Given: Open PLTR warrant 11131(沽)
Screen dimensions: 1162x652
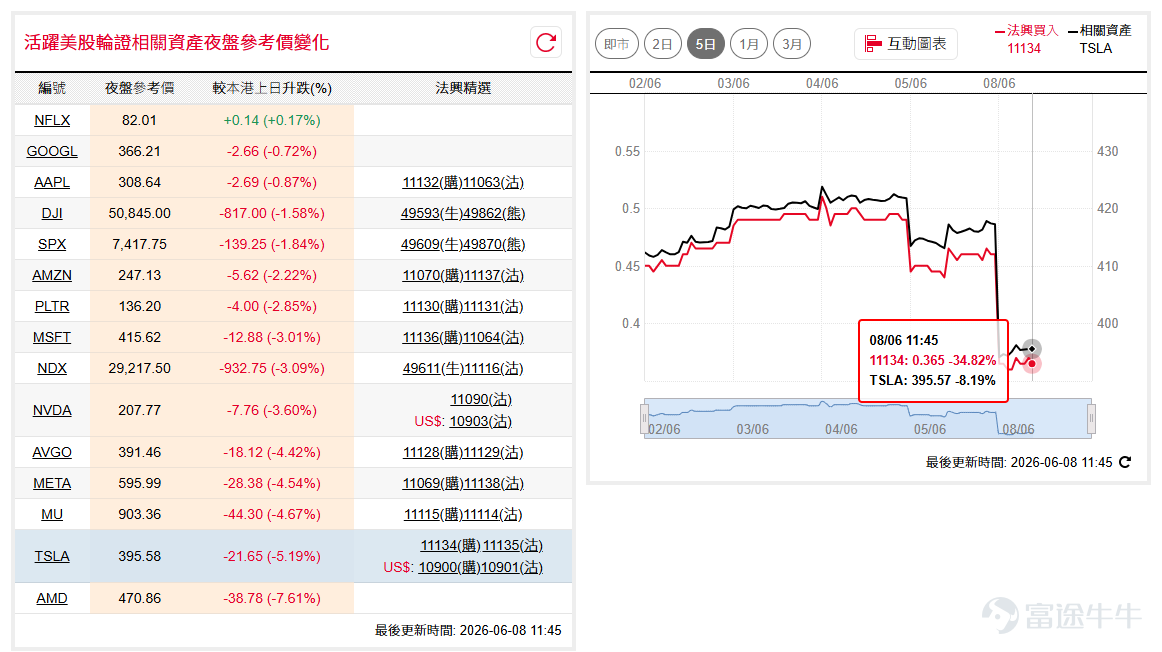Looking at the screenshot, I should point(494,307).
